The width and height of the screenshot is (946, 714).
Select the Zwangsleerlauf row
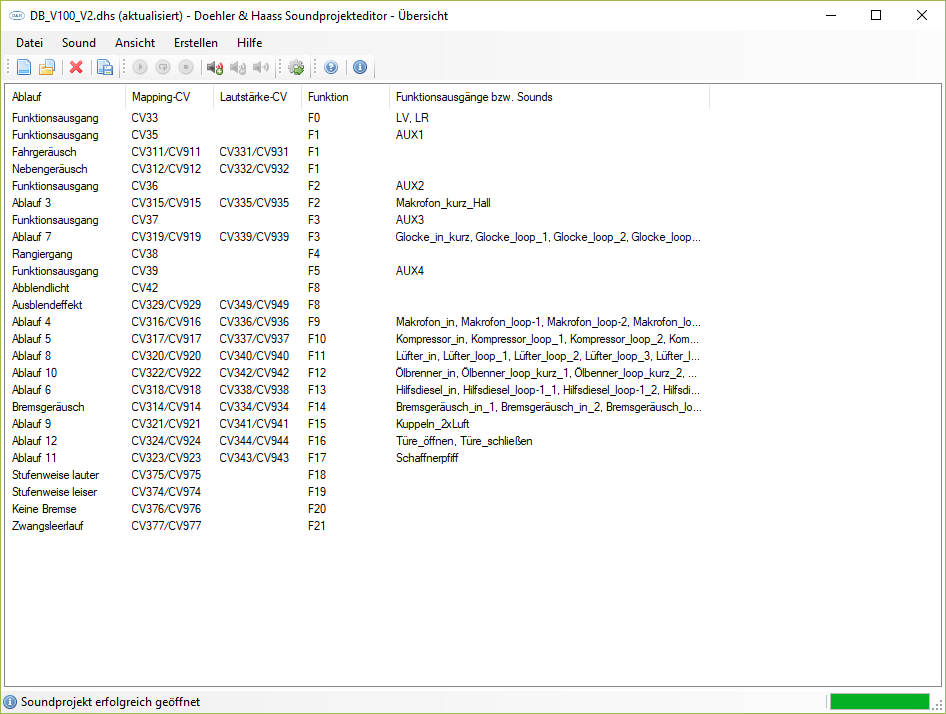(x=358, y=526)
